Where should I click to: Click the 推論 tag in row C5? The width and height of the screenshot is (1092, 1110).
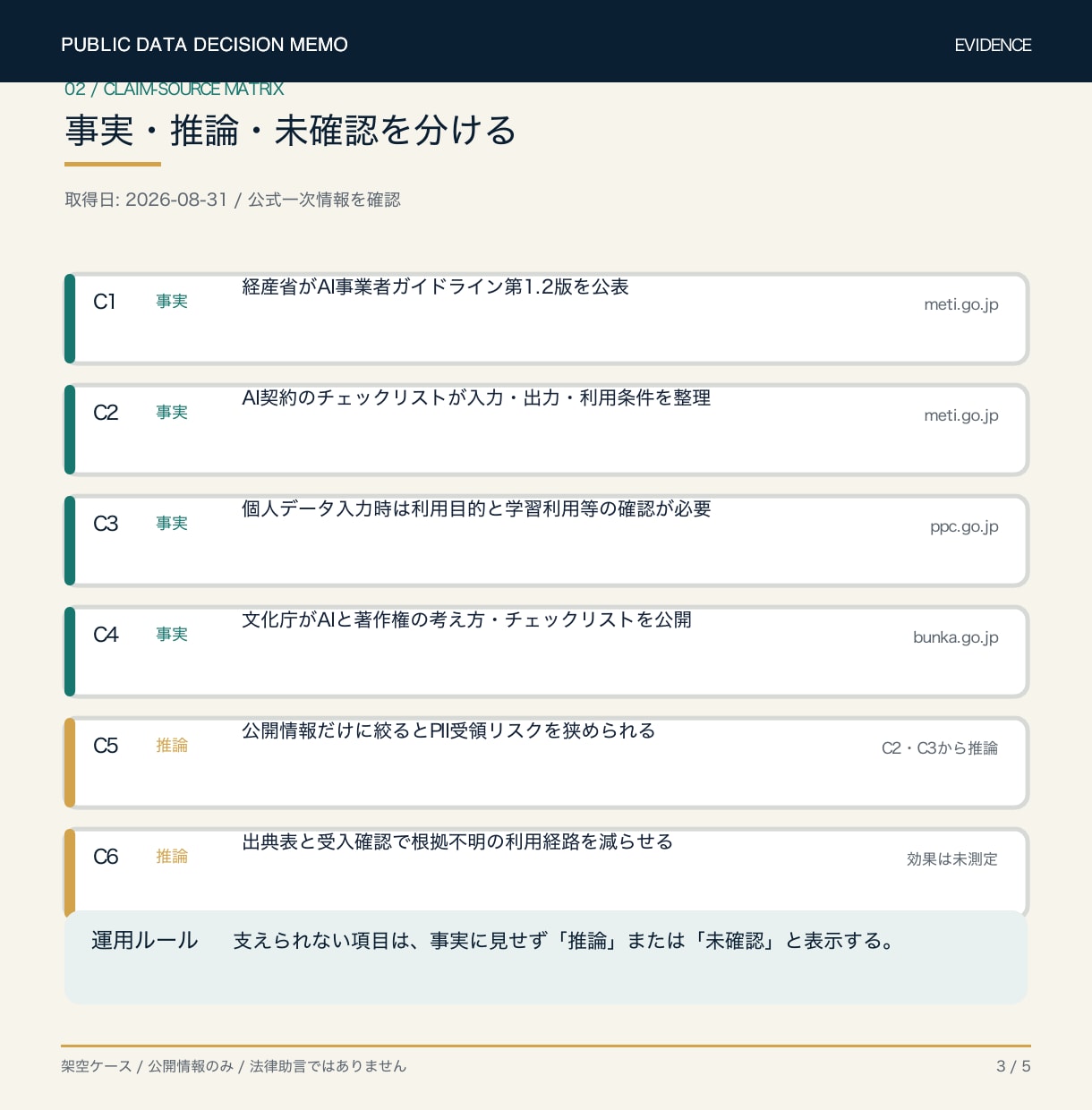172,746
